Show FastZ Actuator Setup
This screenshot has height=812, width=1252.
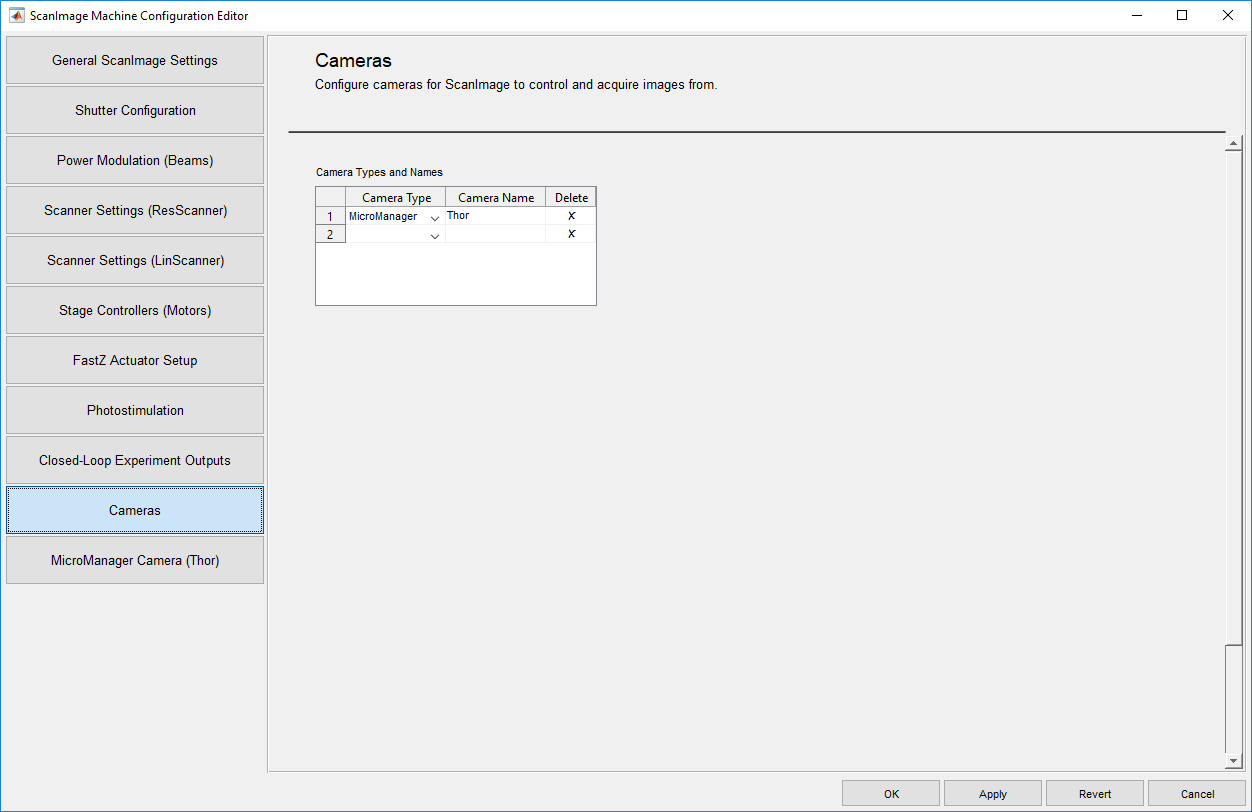(135, 361)
